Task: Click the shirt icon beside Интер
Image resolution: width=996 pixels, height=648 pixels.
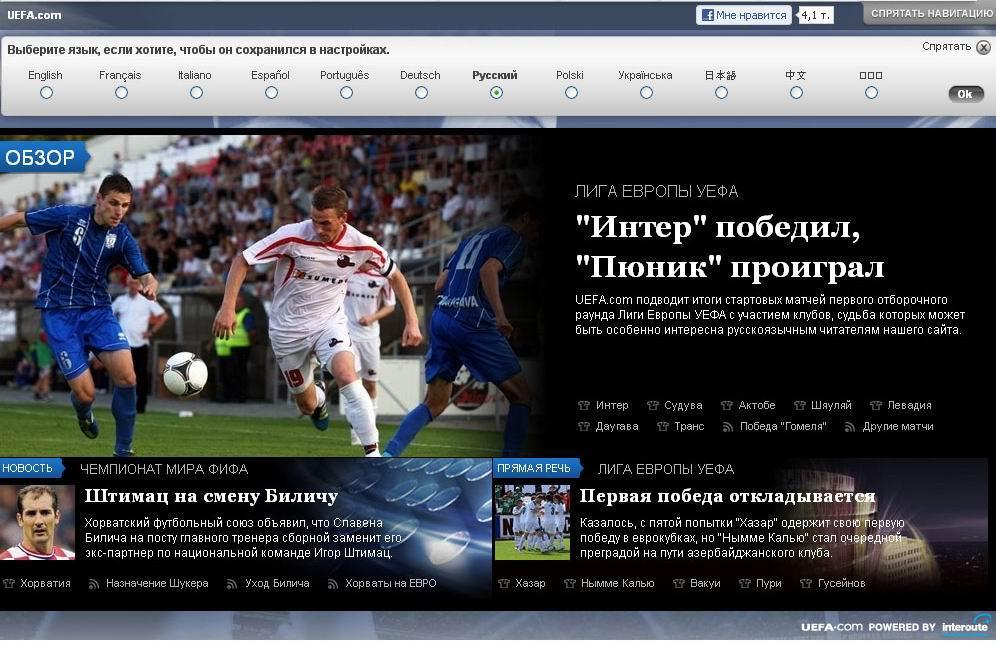Action: click(x=584, y=406)
